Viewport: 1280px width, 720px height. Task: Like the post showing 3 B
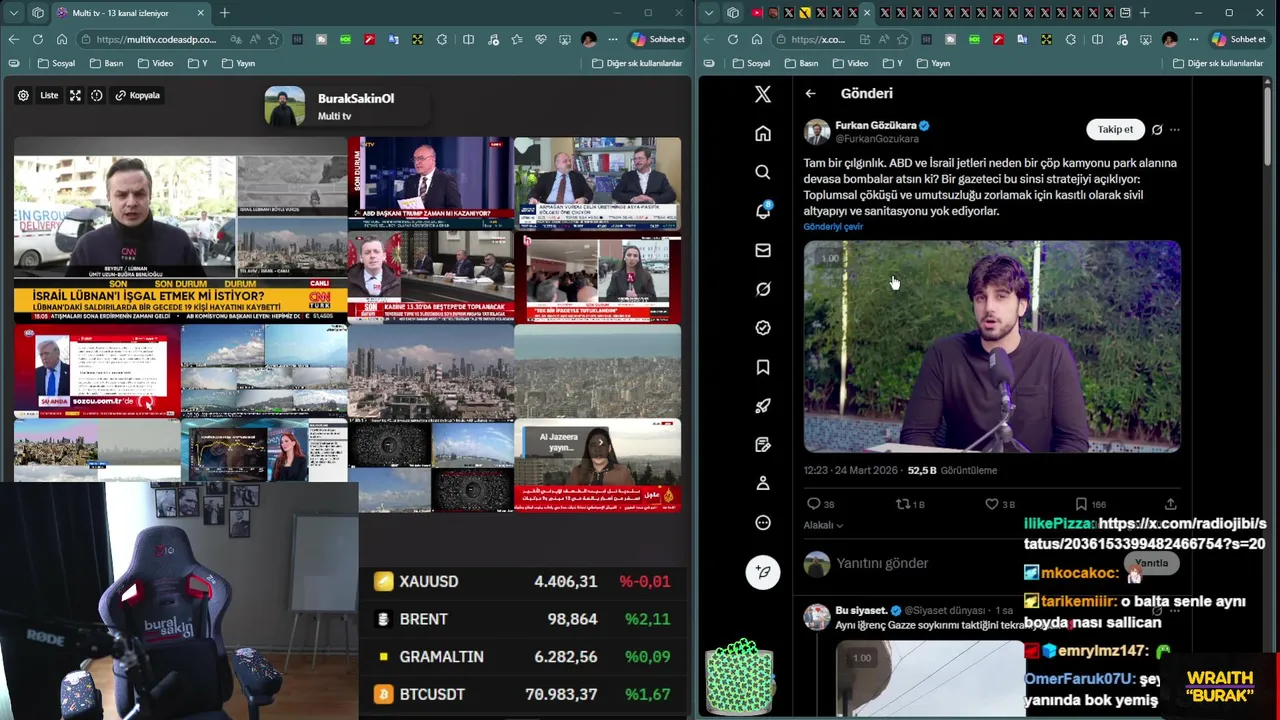(1000, 504)
